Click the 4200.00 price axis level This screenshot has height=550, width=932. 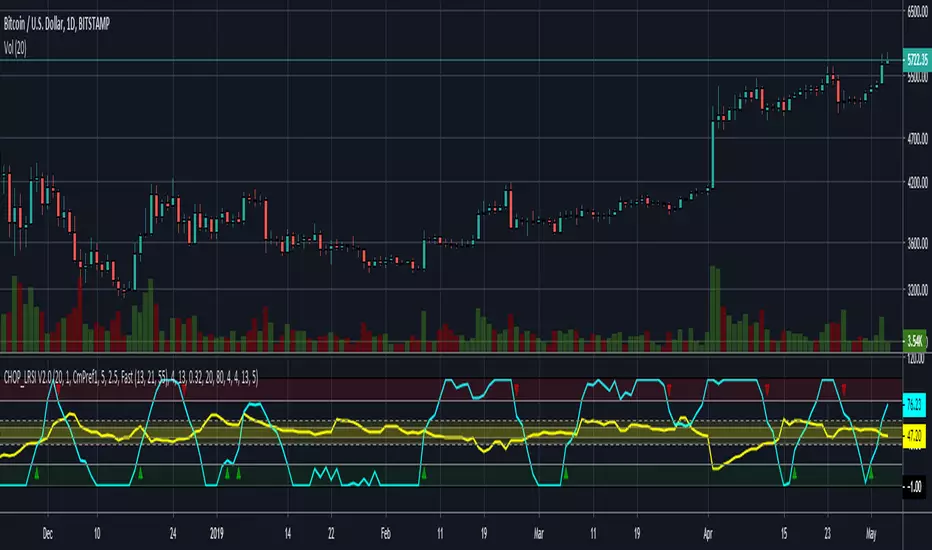pos(917,183)
